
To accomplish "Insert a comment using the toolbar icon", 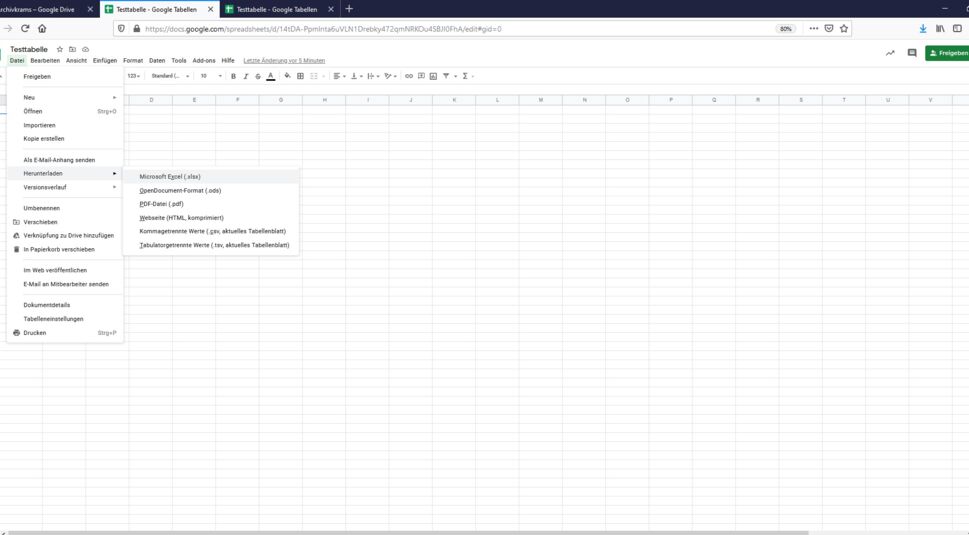I will 421,76.
